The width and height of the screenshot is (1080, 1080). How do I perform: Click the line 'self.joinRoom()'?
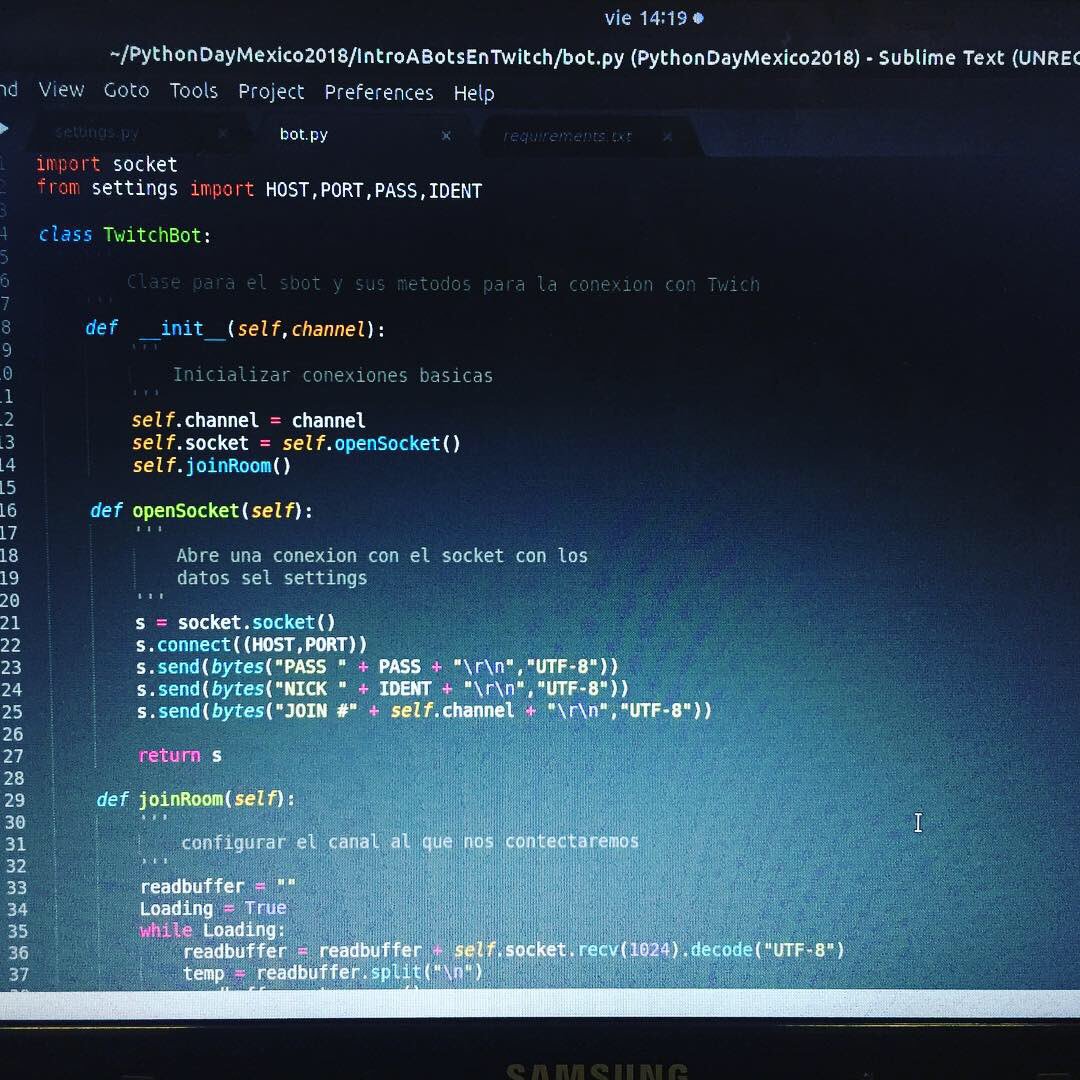[x=211, y=466]
